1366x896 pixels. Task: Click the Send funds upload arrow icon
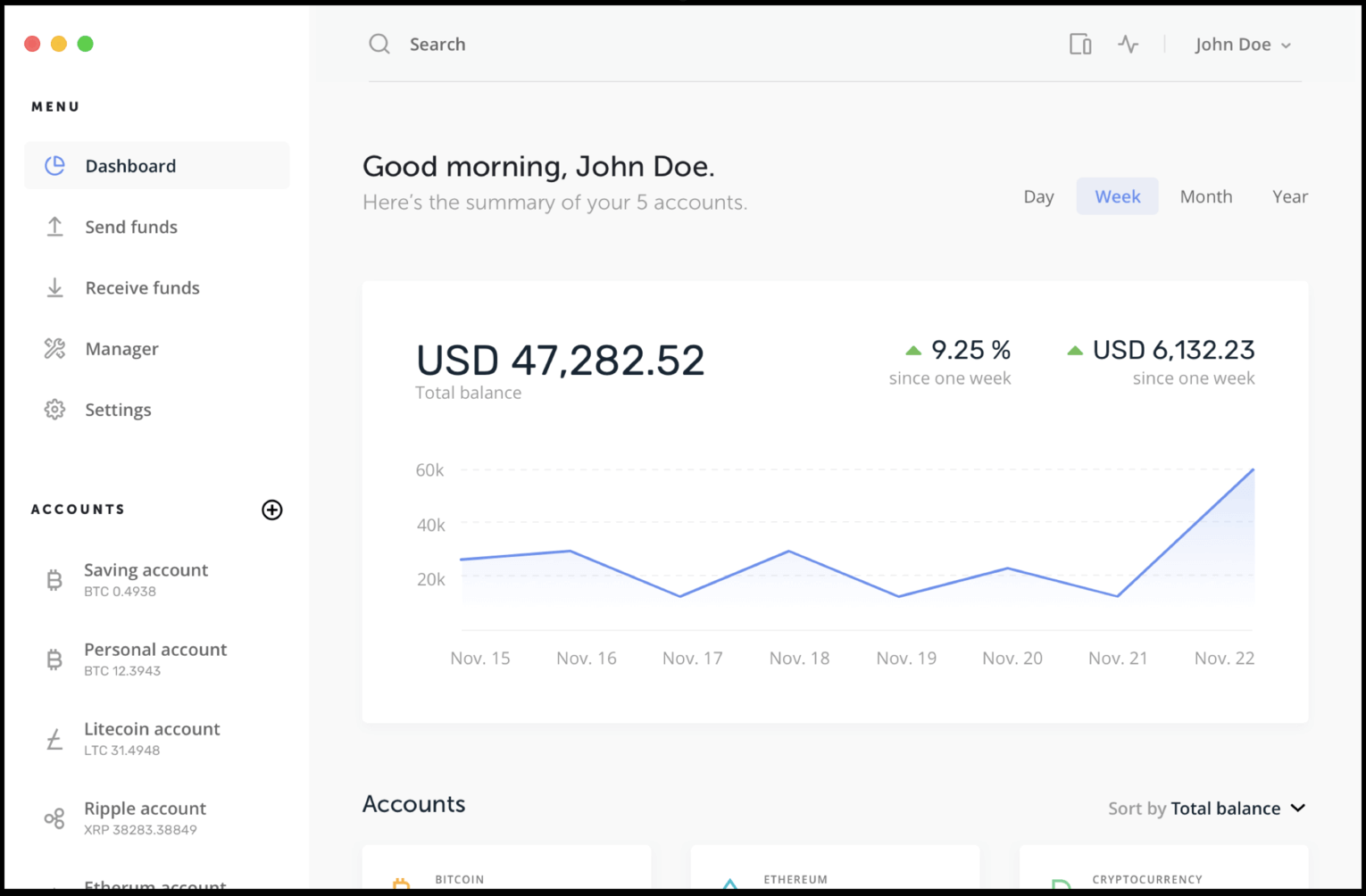(x=55, y=227)
